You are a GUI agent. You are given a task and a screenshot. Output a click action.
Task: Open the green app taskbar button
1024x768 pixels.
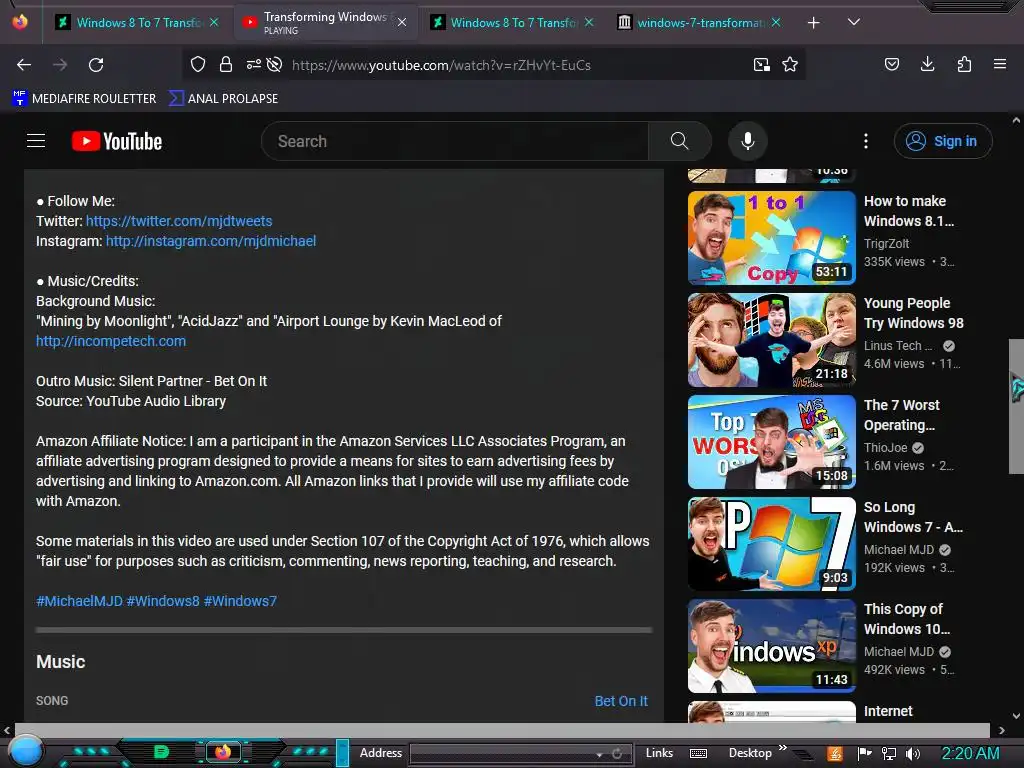pos(161,752)
